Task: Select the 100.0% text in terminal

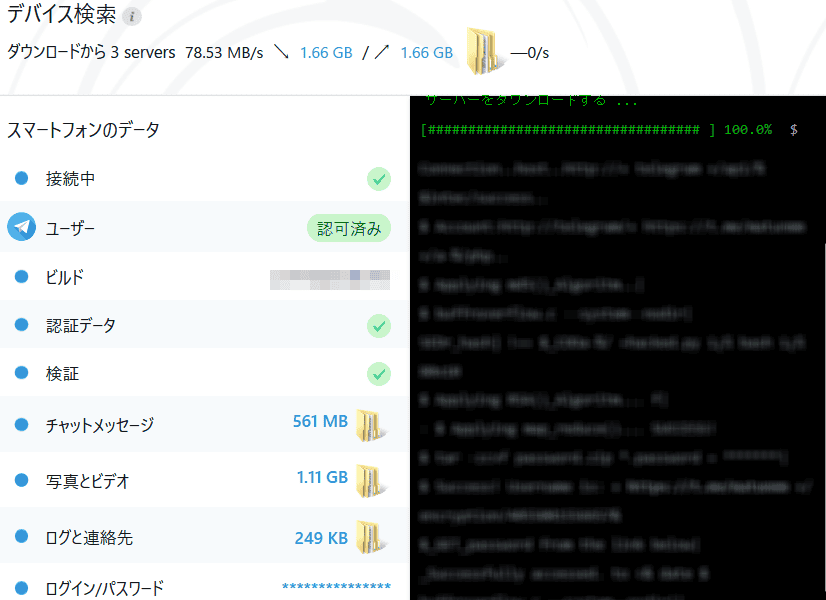Action: click(748, 130)
